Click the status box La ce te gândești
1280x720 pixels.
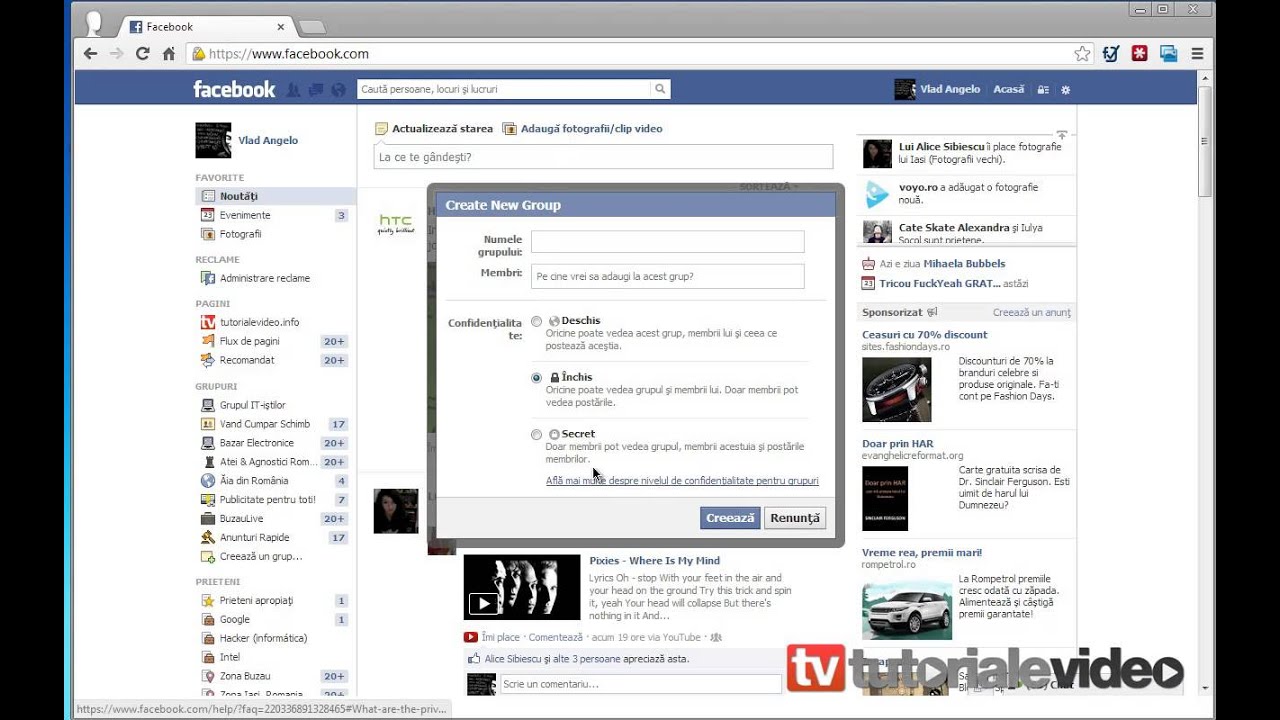[x=603, y=157]
